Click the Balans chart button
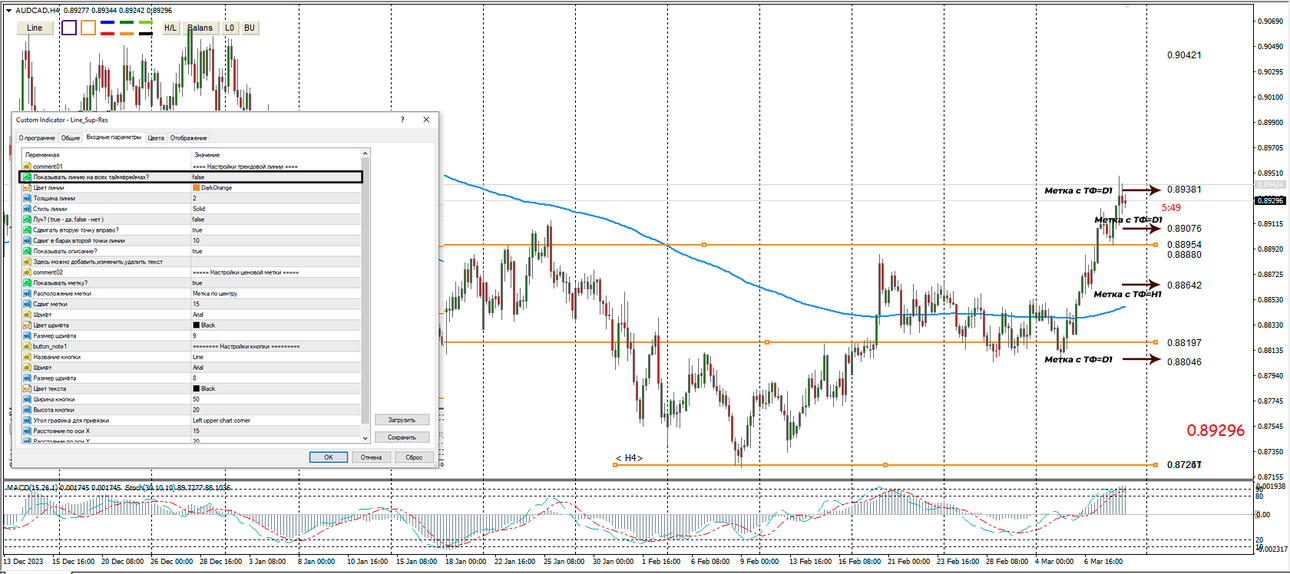The width and height of the screenshot is (1290, 574). (x=200, y=27)
